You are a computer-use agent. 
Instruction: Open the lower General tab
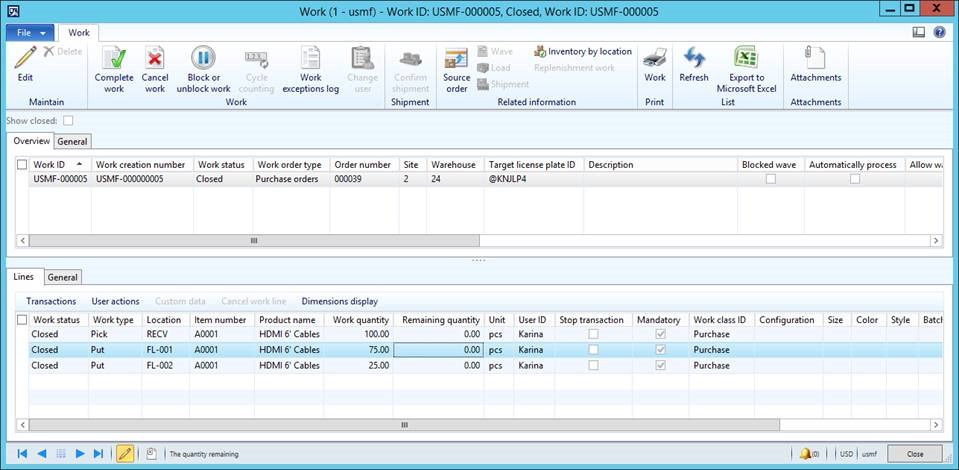click(62, 277)
